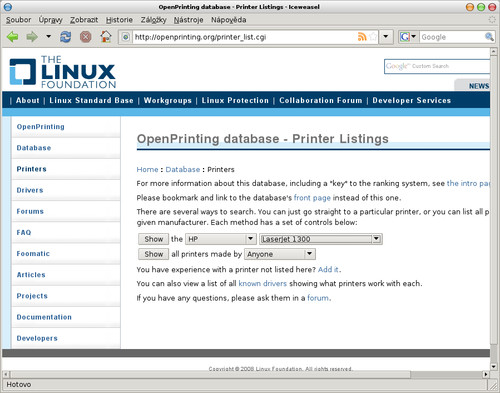Go forward with the green forward arrow
This screenshot has height=393, width=500.
click(x=32, y=37)
